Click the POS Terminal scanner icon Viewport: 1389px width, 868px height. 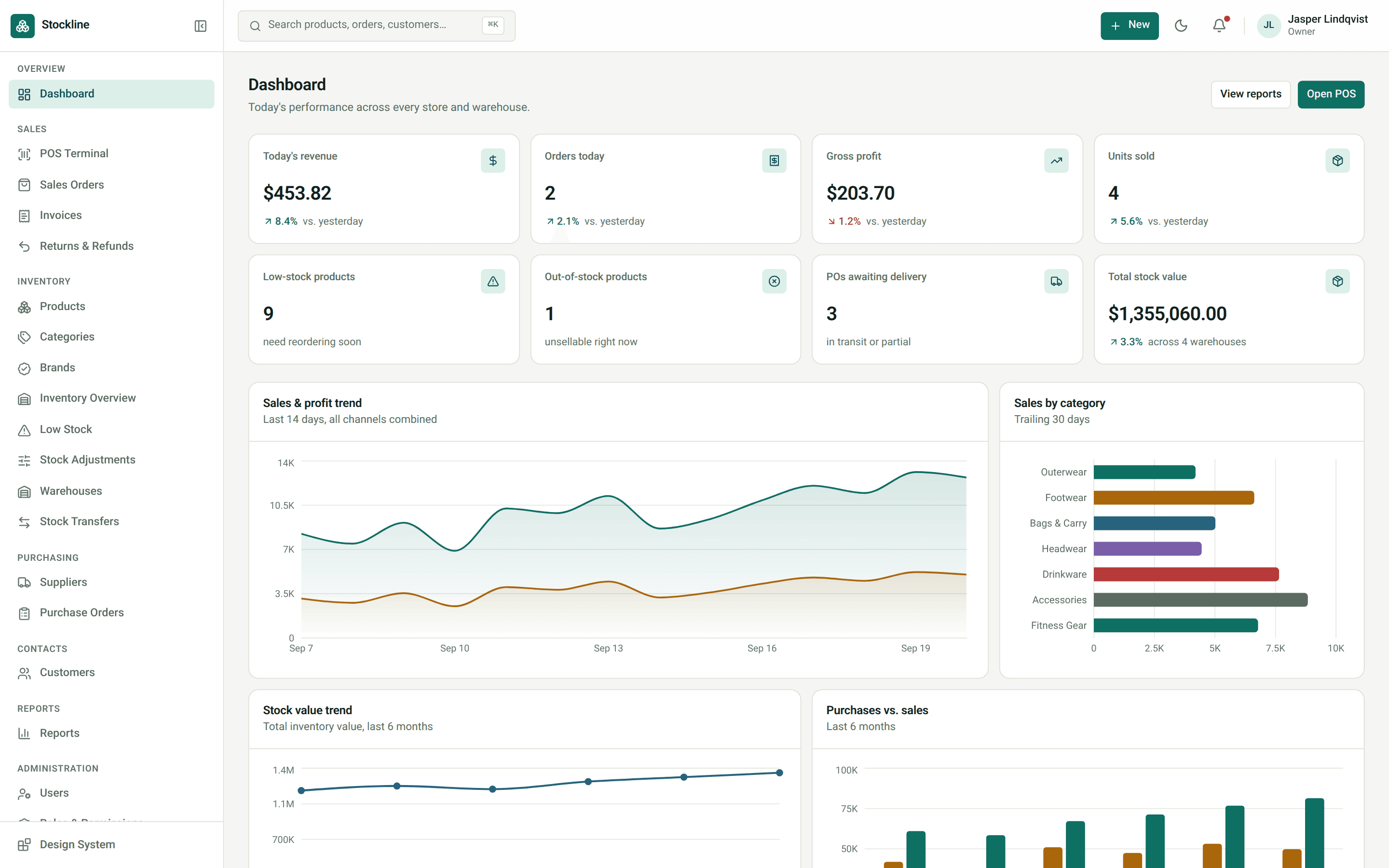(24, 154)
